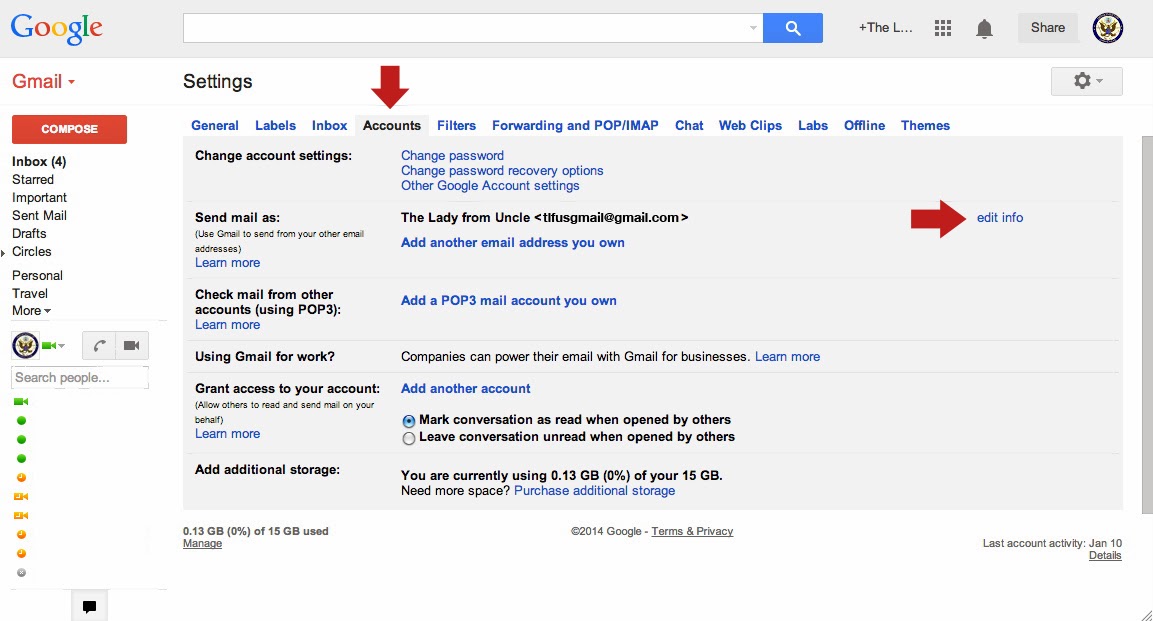Select the Accounts tab

click(392, 126)
